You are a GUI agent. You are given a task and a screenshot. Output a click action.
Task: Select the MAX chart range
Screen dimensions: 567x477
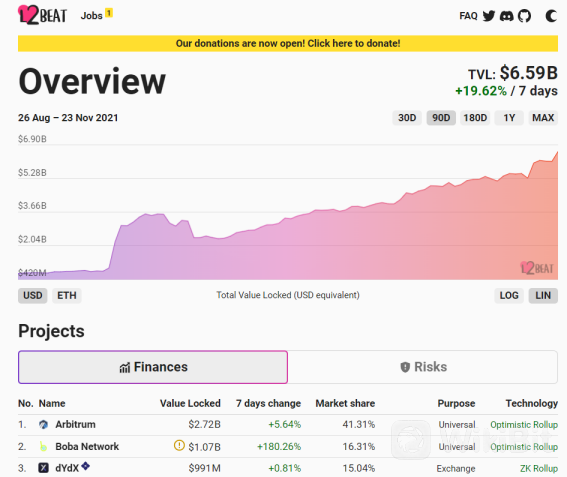click(x=543, y=118)
